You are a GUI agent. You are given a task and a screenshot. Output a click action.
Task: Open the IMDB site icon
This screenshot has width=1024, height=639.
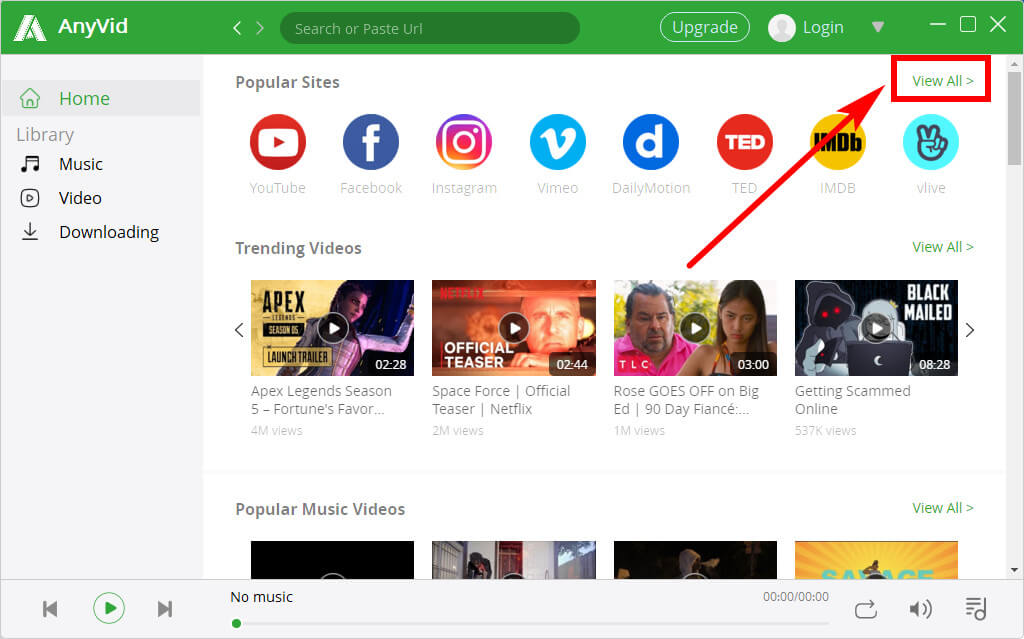[x=838, y=142]
